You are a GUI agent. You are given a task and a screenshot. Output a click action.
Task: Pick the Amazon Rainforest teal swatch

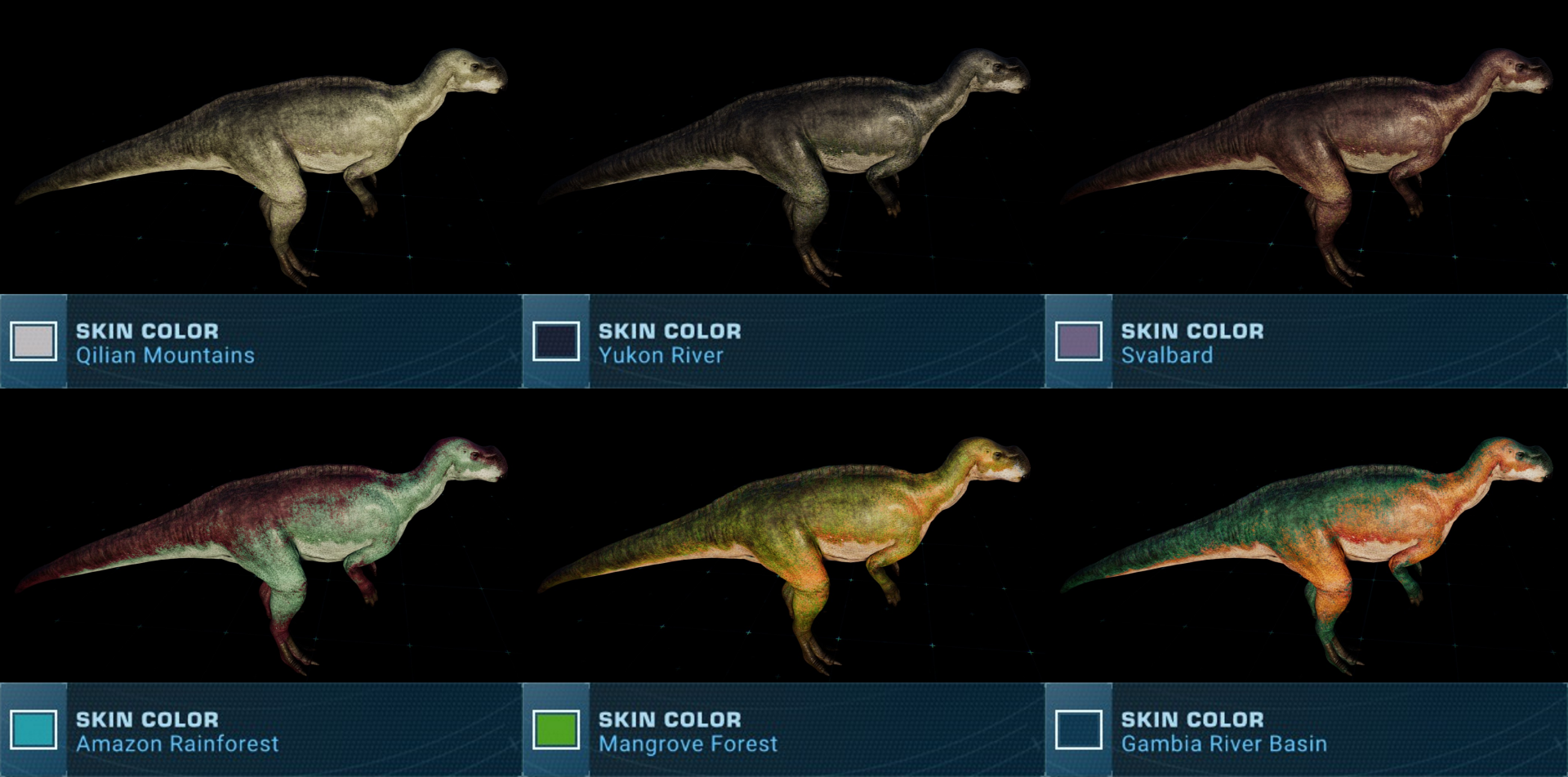click(x=33, y=730)
